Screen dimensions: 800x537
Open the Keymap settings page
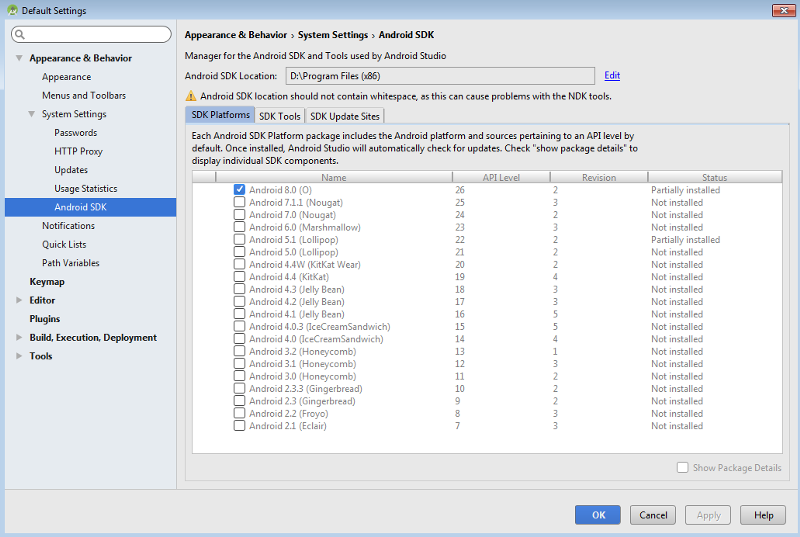pyautogui.click(x=47, y=282)
